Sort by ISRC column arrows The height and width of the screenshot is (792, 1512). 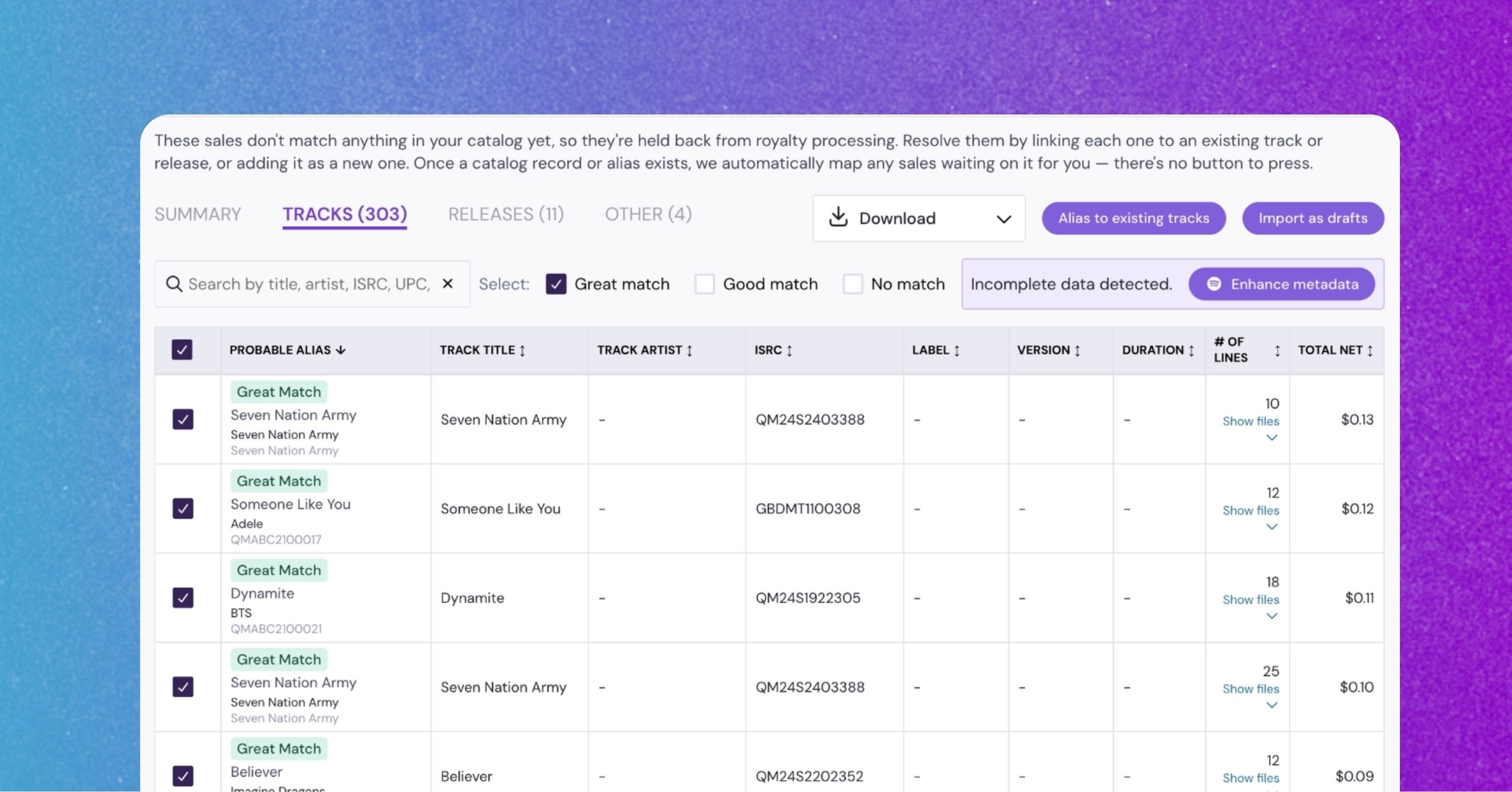[789, 351]
